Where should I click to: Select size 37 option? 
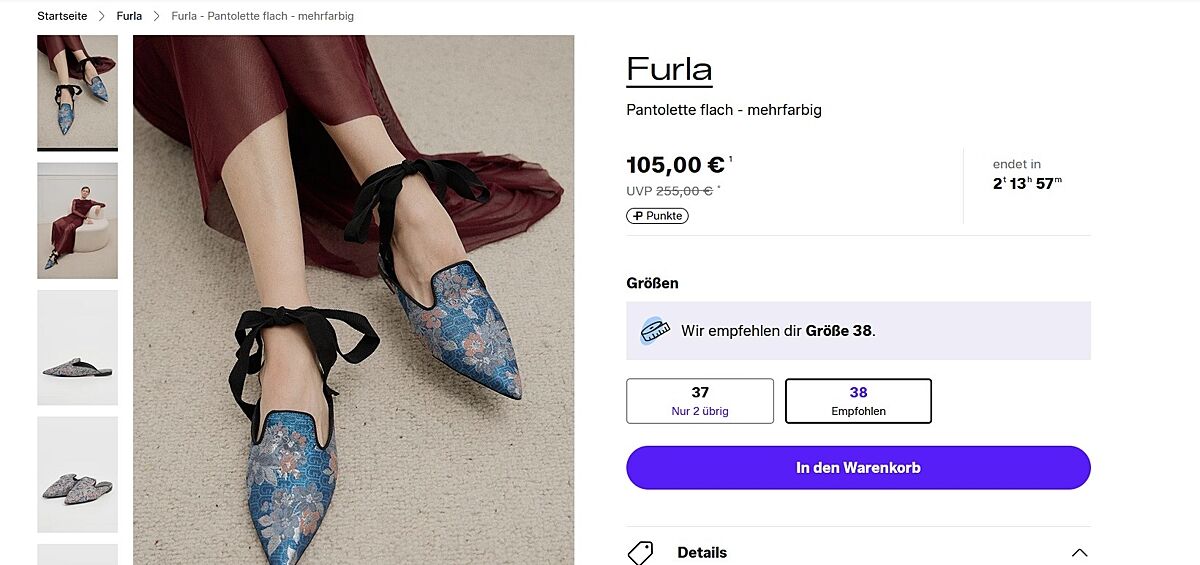click(700, 401)
